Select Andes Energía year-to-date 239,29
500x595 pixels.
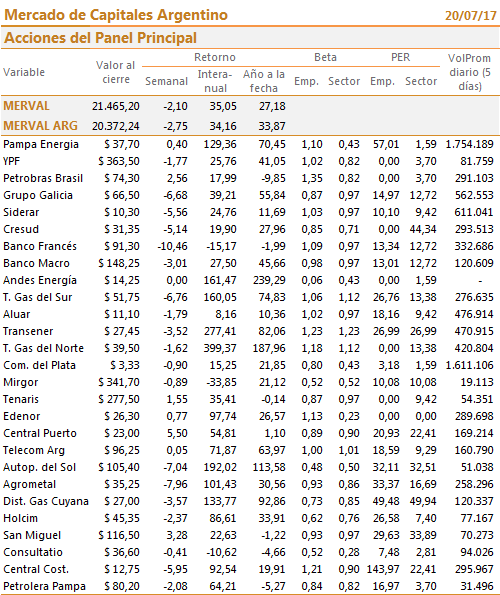269,280
